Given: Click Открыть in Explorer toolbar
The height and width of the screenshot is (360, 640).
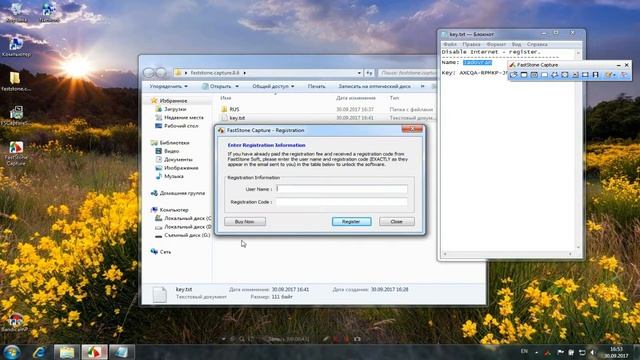Looking at the screenshot, I should point(216,87).
